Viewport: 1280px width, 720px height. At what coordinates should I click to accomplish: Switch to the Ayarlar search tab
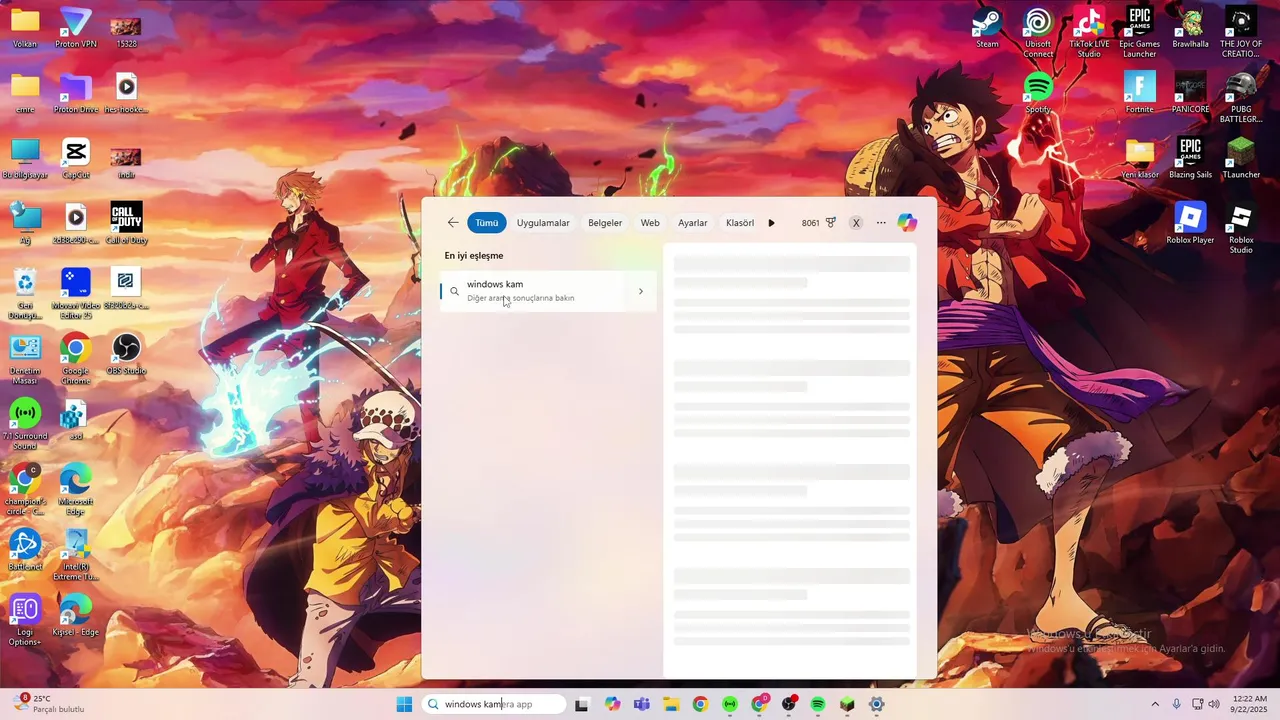pos(692,223)
